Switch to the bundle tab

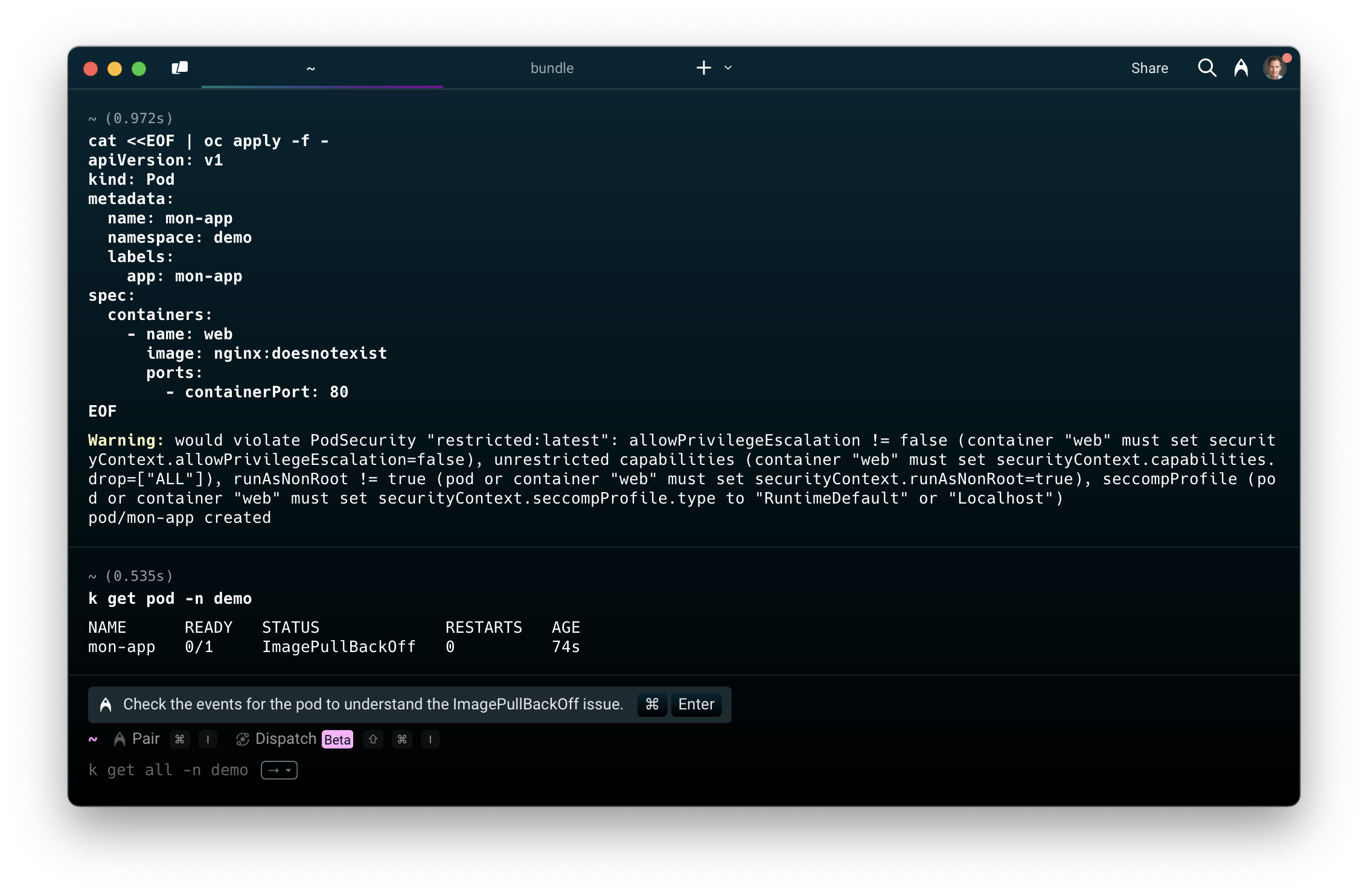[552, 68]
